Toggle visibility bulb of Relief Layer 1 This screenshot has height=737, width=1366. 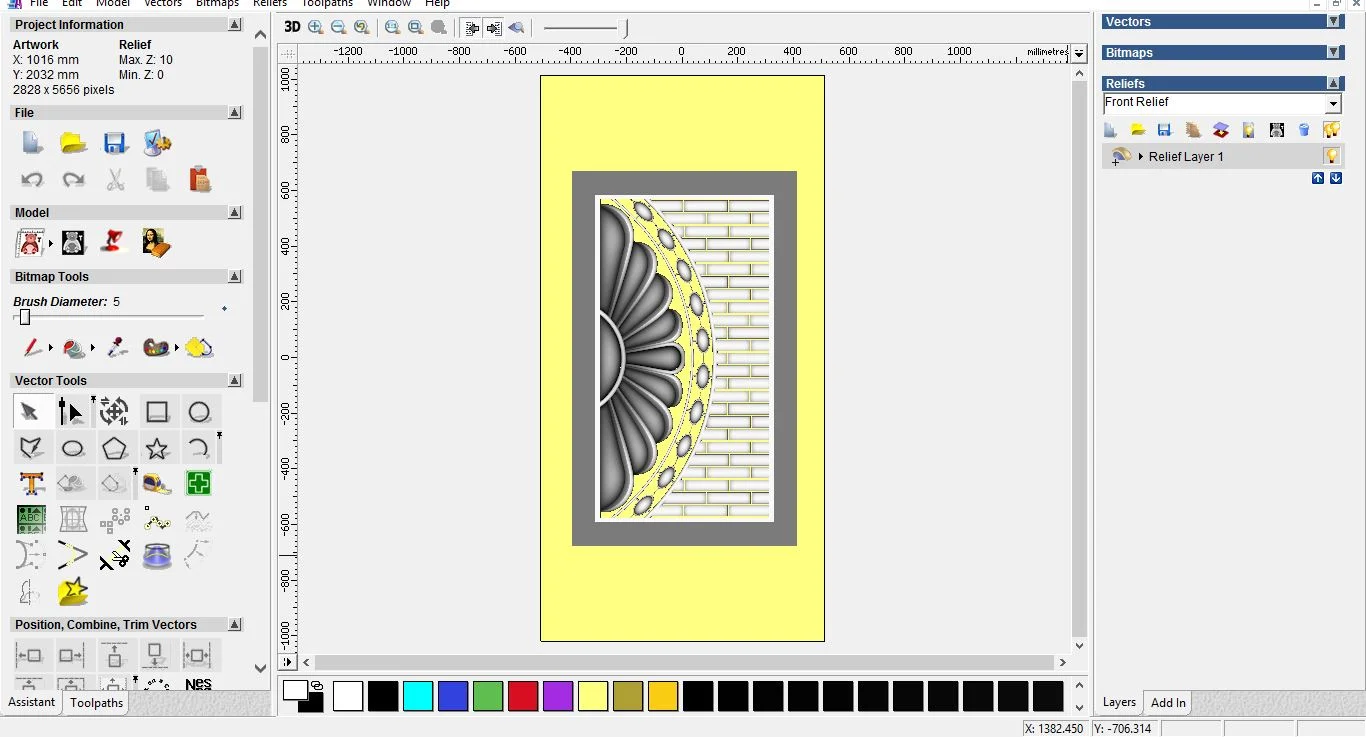coord(1331,156)
